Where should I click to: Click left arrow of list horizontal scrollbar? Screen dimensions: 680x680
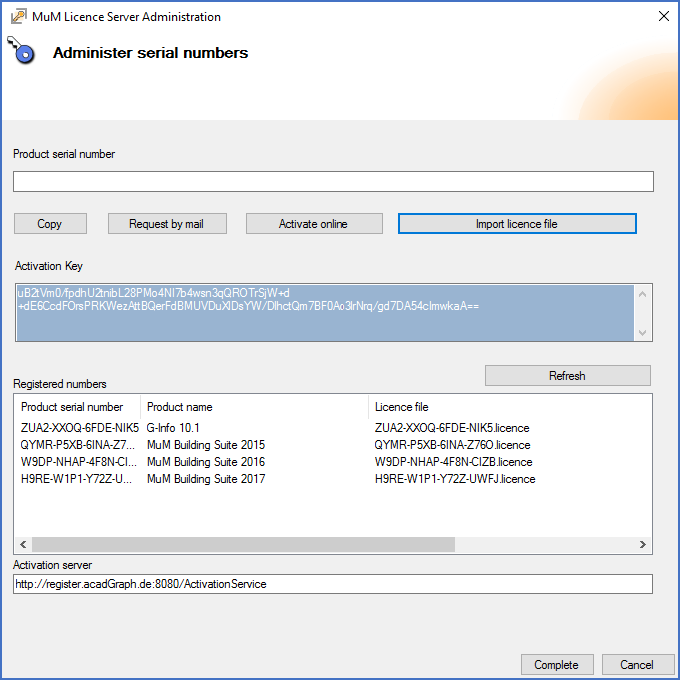[x=23, y=545]
